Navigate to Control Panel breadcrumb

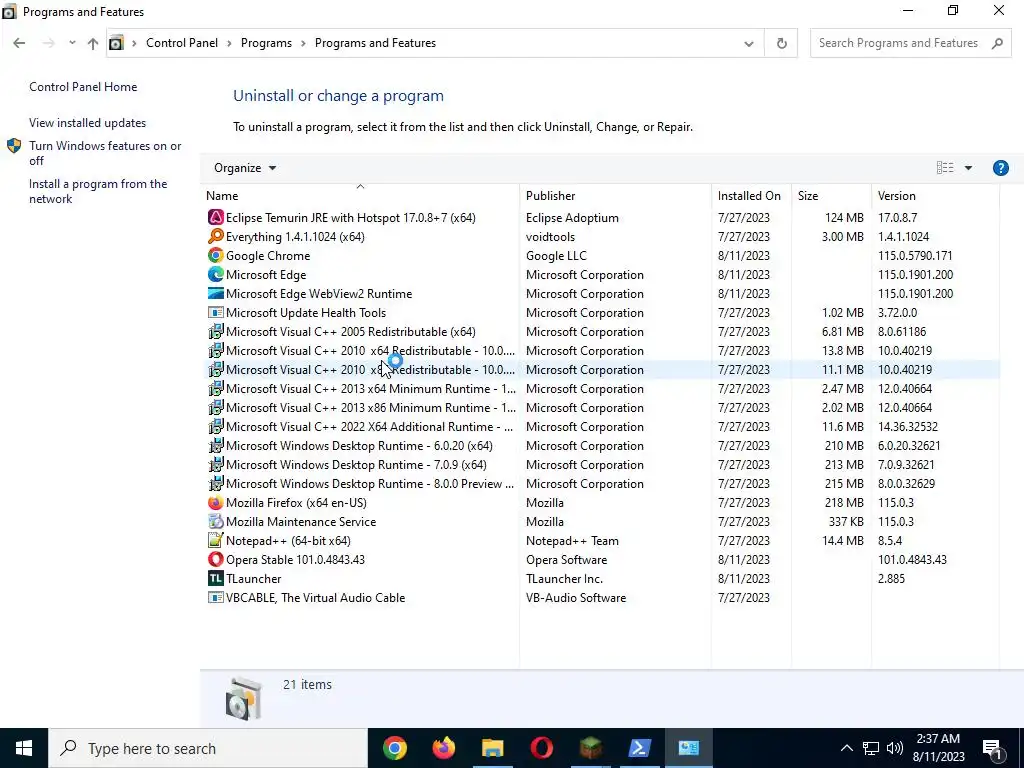(x=182, y=43)
